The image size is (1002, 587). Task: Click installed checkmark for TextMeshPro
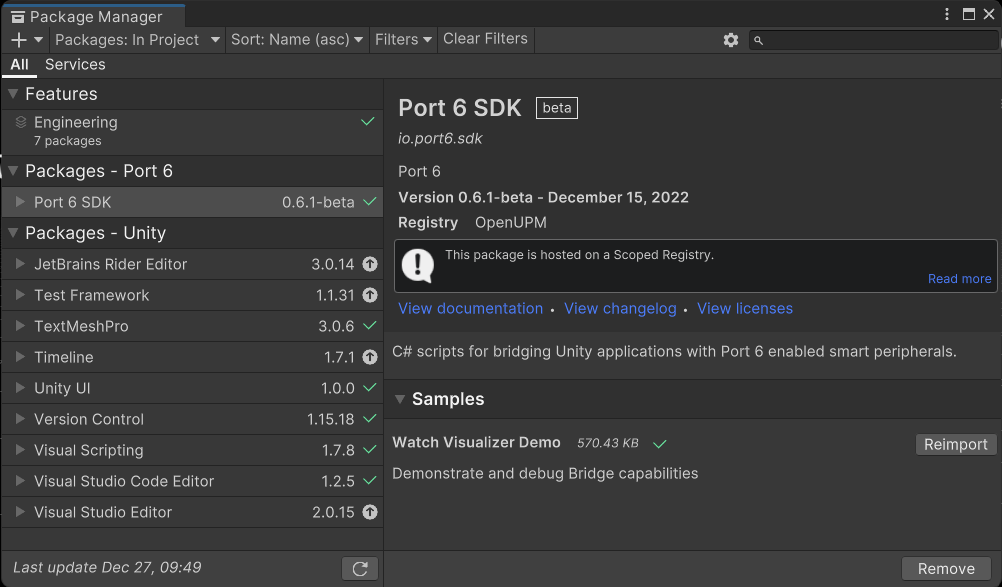coord(370,326)
